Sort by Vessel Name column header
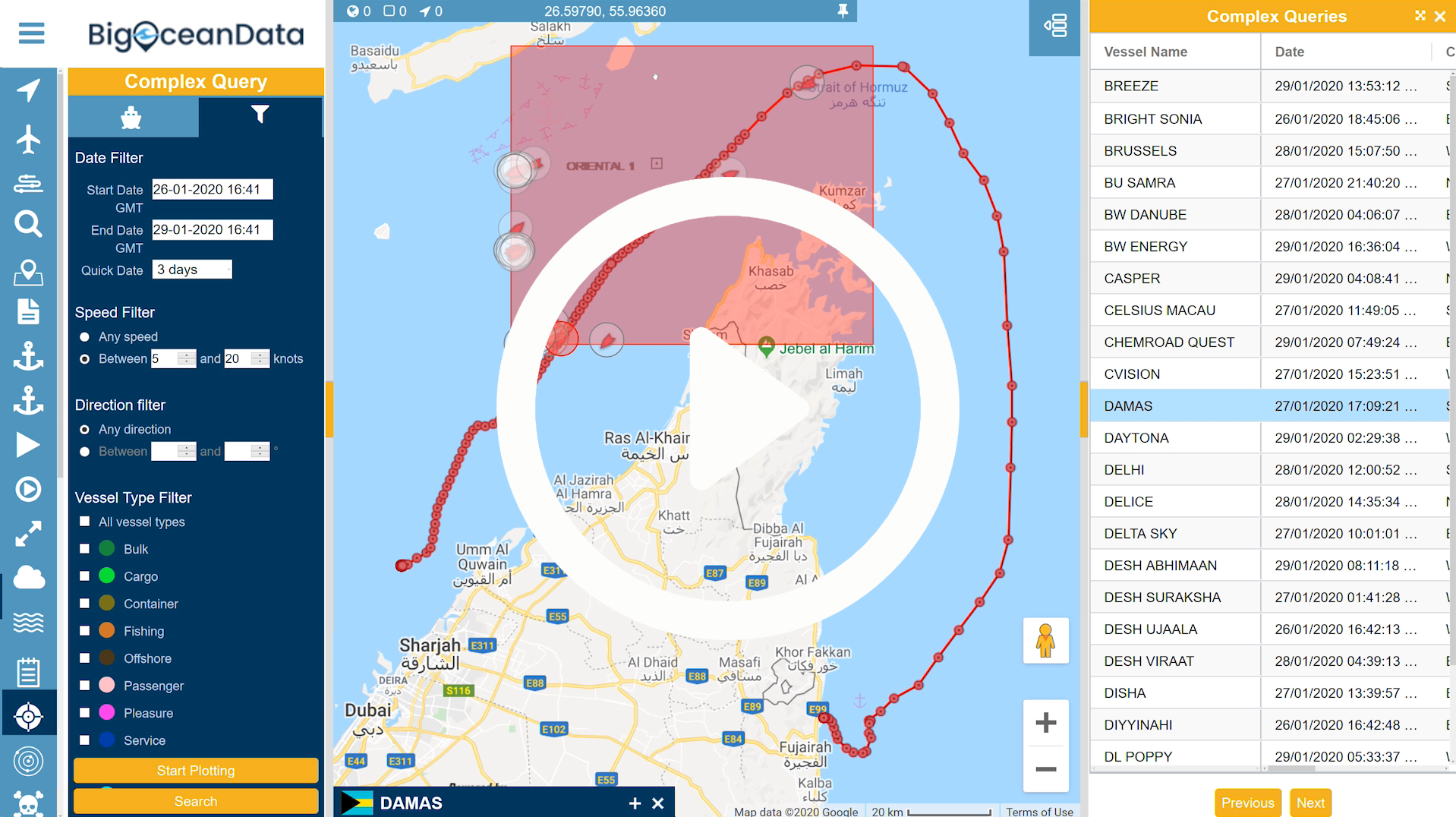 pyautogui.click(x=1175, y=52)
